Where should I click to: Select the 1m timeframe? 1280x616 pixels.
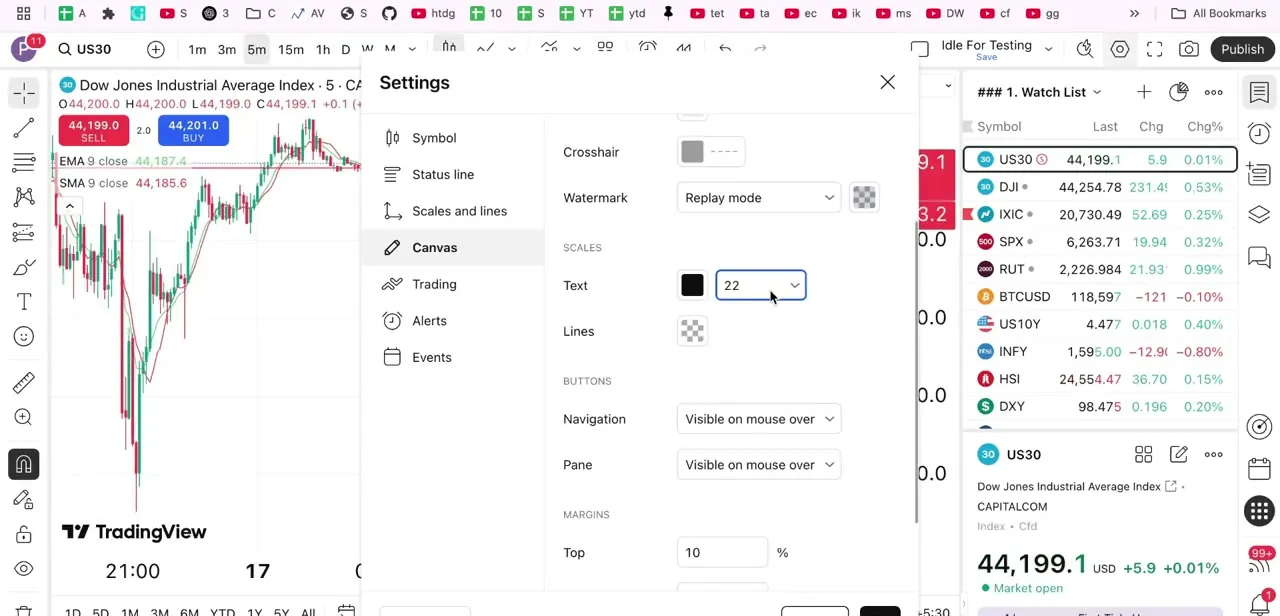click(197, 50)
